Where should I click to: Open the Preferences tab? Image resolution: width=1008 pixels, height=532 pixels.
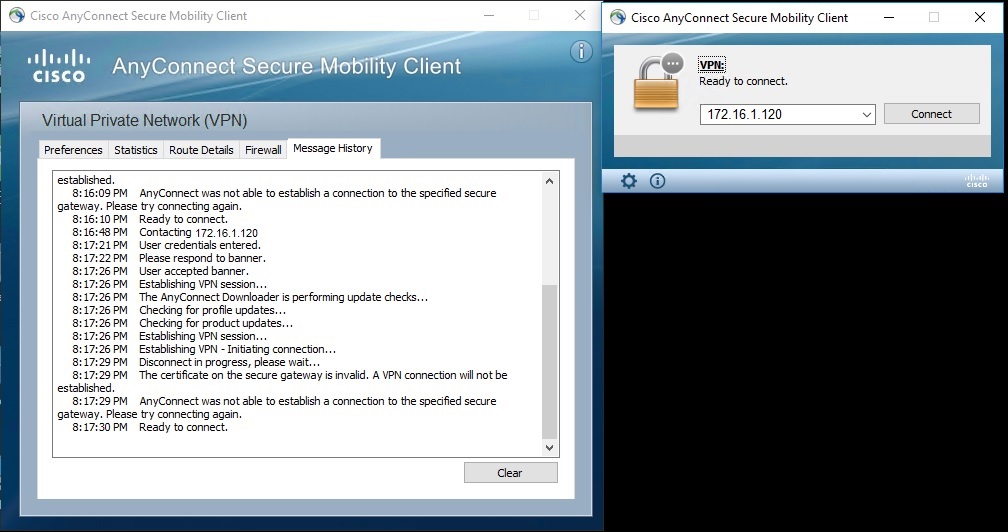[73, 150]
